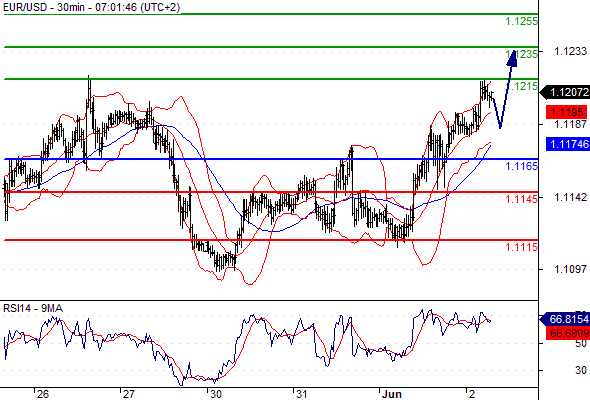Click the RSI 50 level axis label

pos(581,344)
